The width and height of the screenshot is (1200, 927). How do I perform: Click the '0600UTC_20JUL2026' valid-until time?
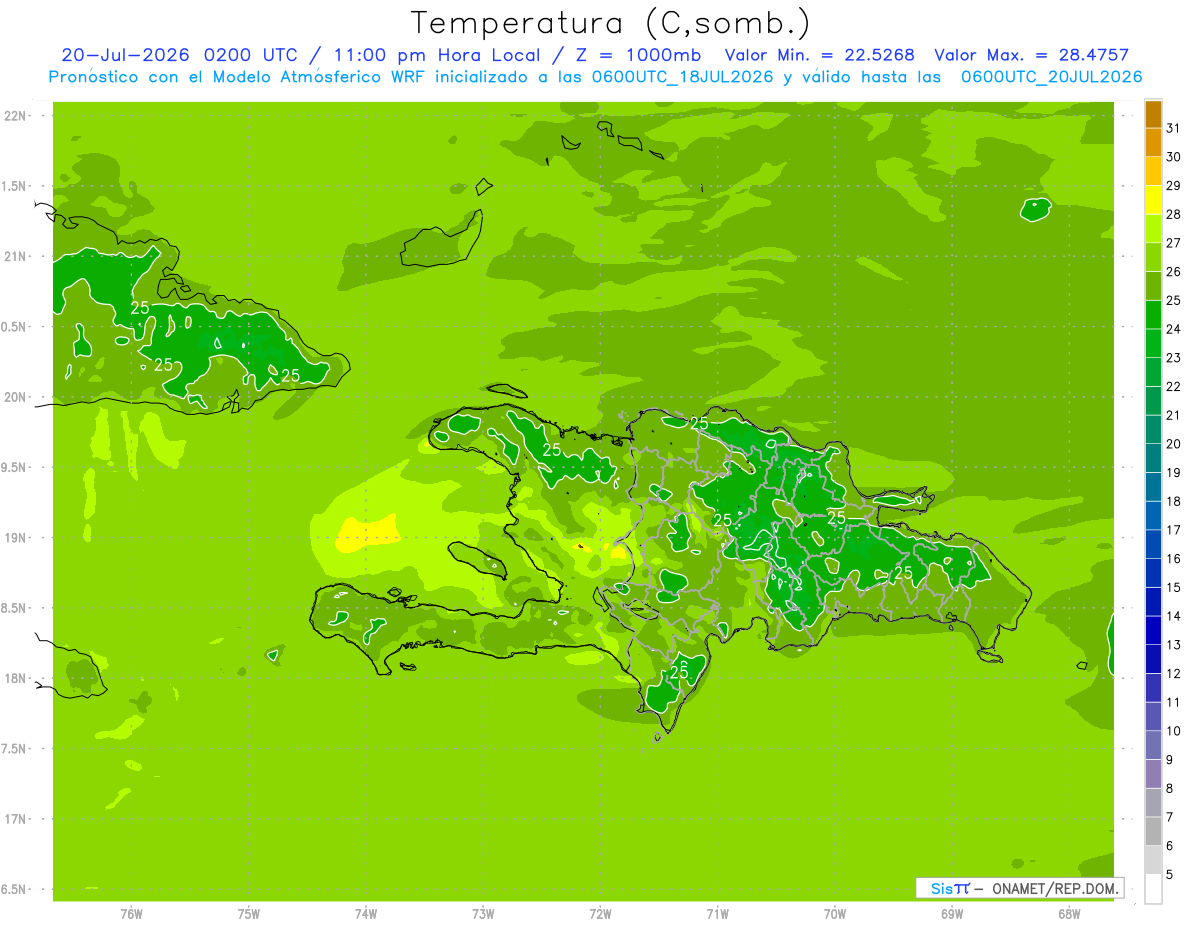[1051, 77]
